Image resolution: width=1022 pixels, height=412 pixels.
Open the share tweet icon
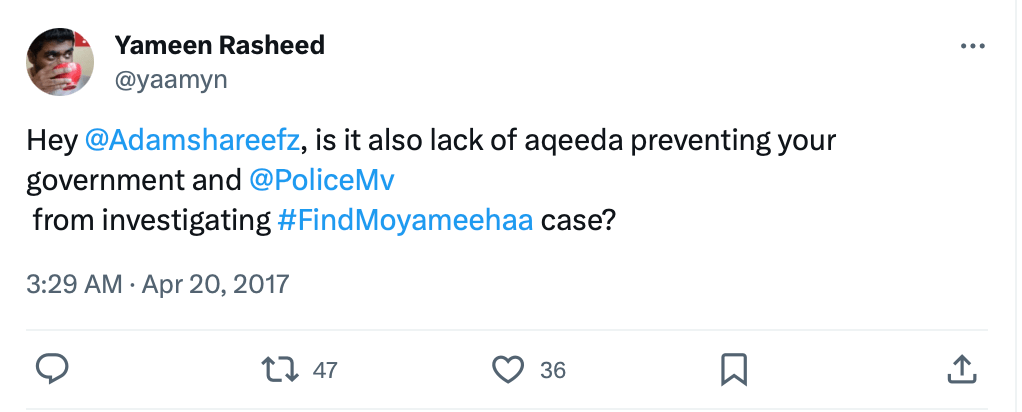click(x=960, y=369)
